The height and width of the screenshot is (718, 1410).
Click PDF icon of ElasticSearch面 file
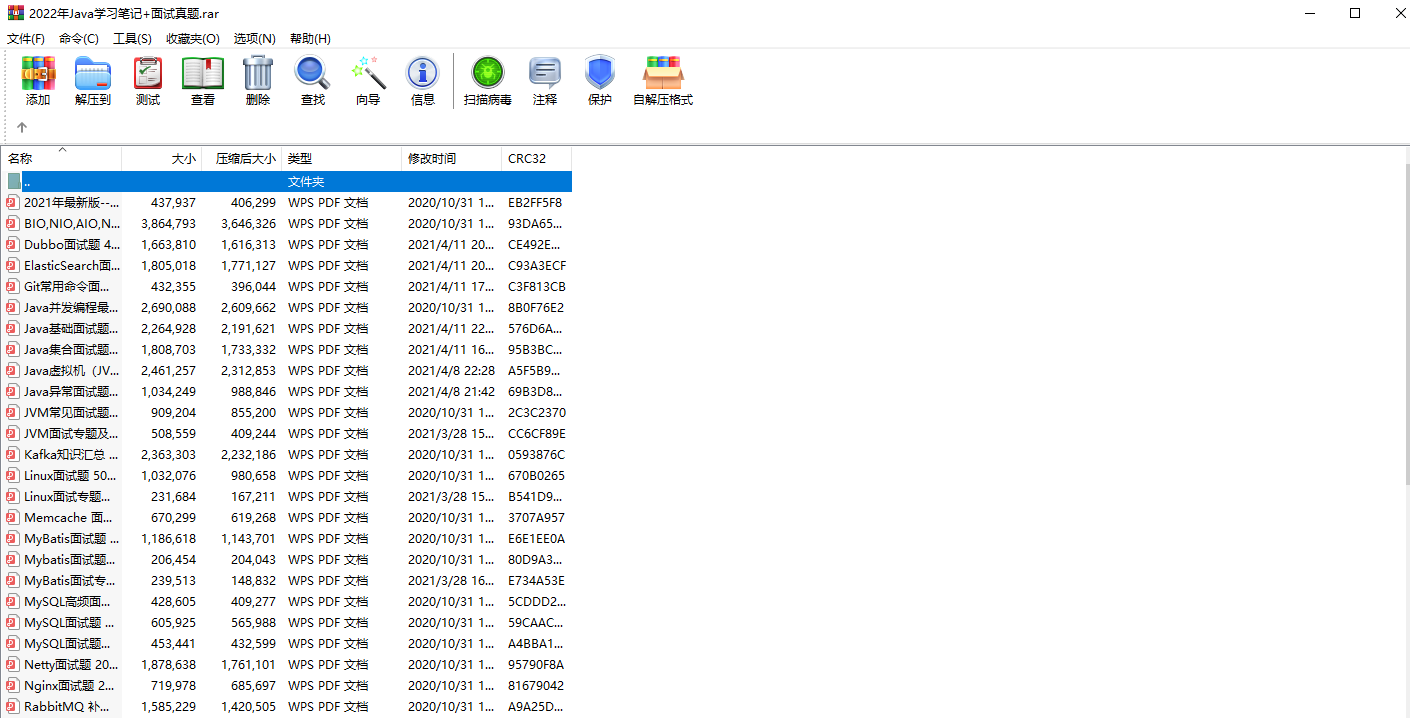[x=12, y=265]
